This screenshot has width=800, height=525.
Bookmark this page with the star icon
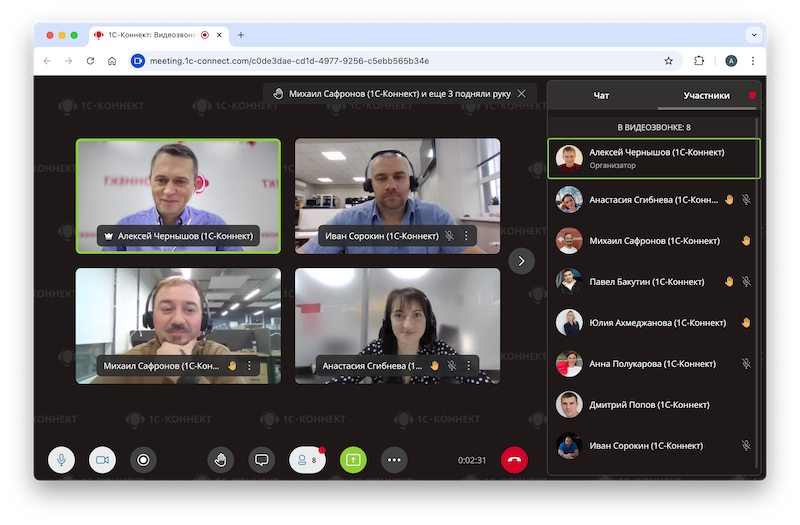coord(668,60)
